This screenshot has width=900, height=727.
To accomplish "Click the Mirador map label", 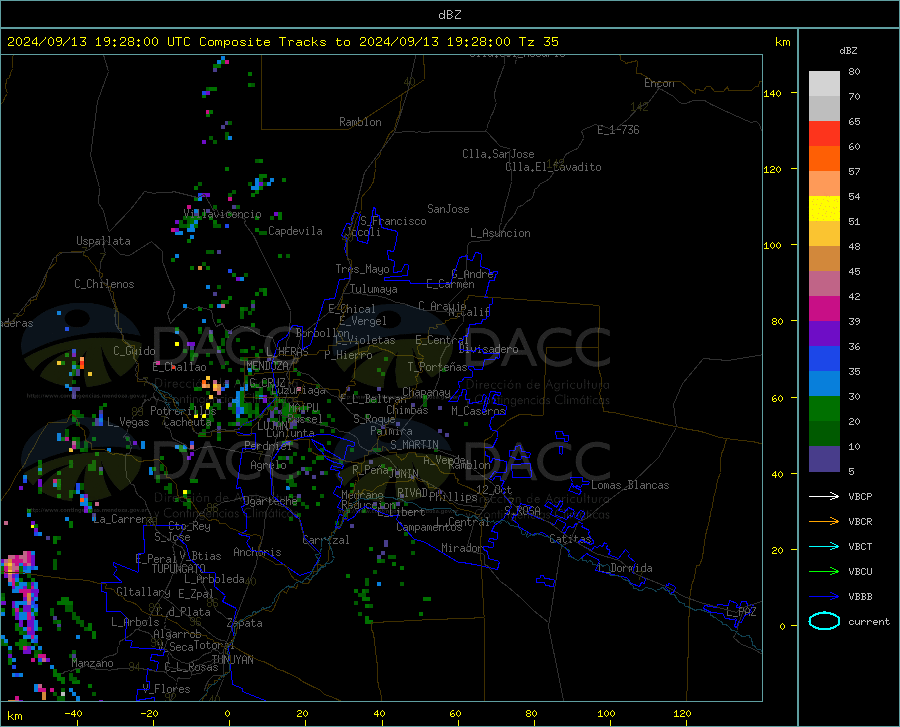I will click(x=461, y=548).
